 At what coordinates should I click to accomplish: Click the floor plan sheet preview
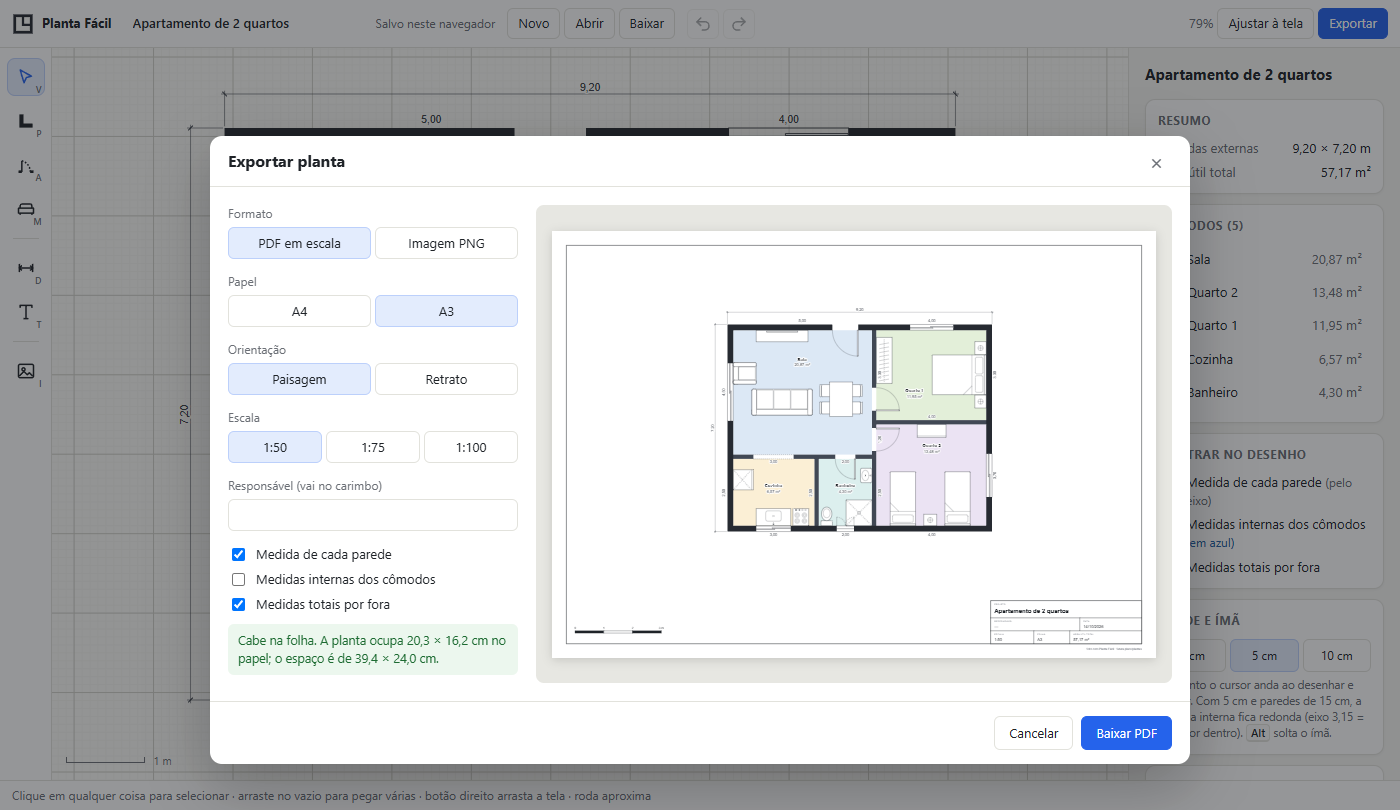pos(853,444)
